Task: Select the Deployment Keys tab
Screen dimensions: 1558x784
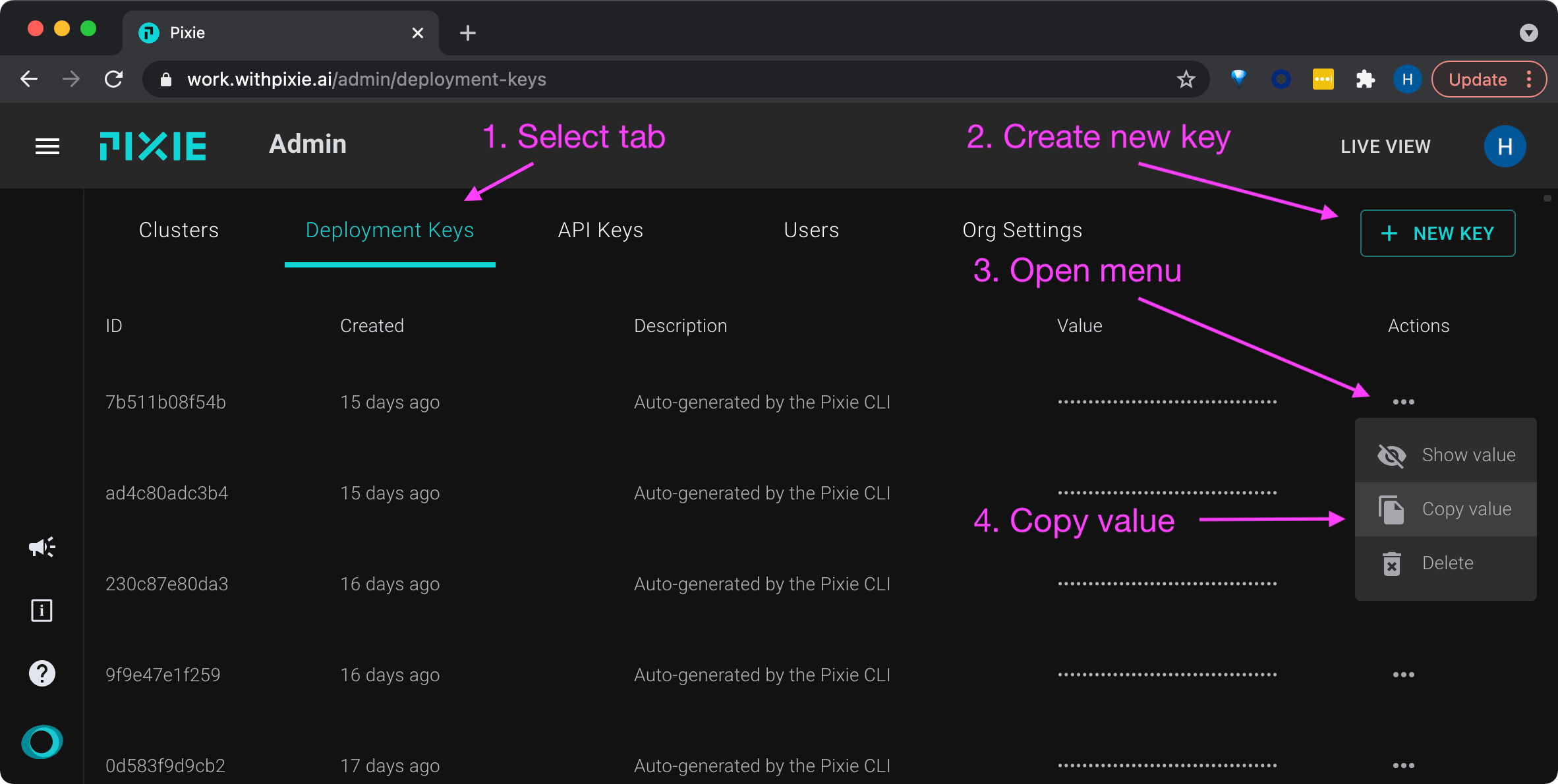Action: click(x=390, y=230)
